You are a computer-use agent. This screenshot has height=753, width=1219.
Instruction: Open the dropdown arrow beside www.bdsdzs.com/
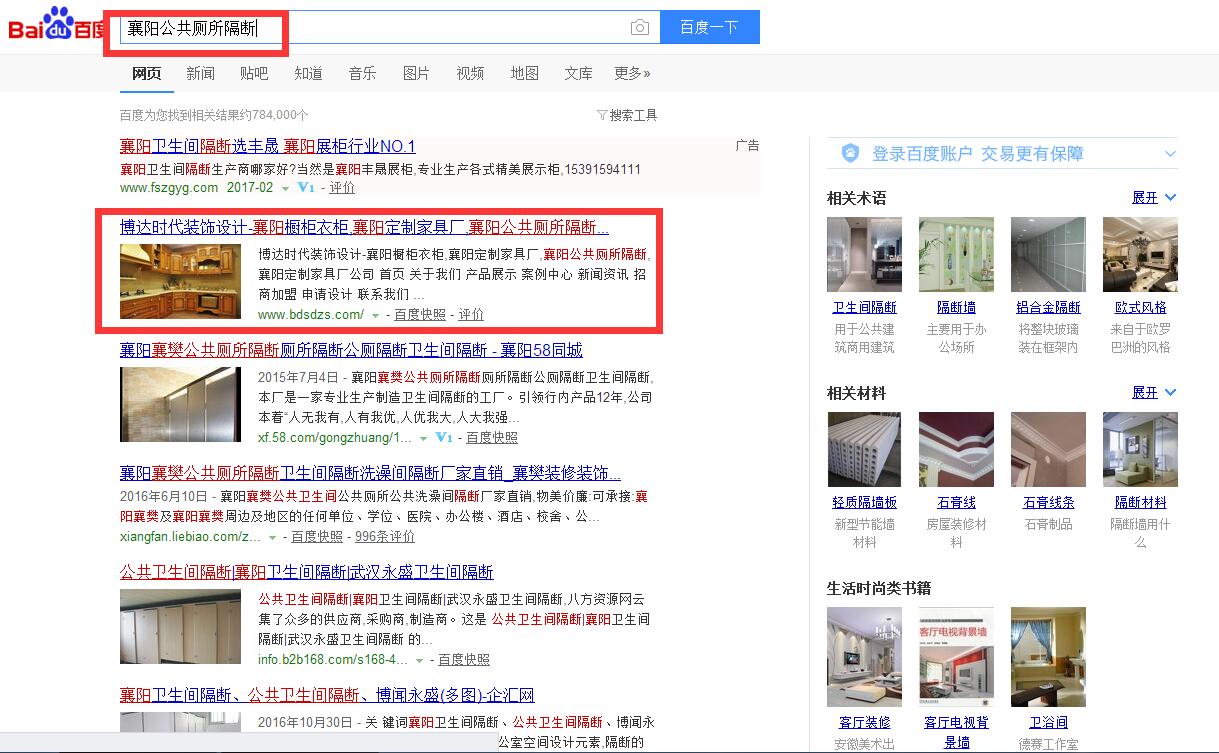pos(375,315)
